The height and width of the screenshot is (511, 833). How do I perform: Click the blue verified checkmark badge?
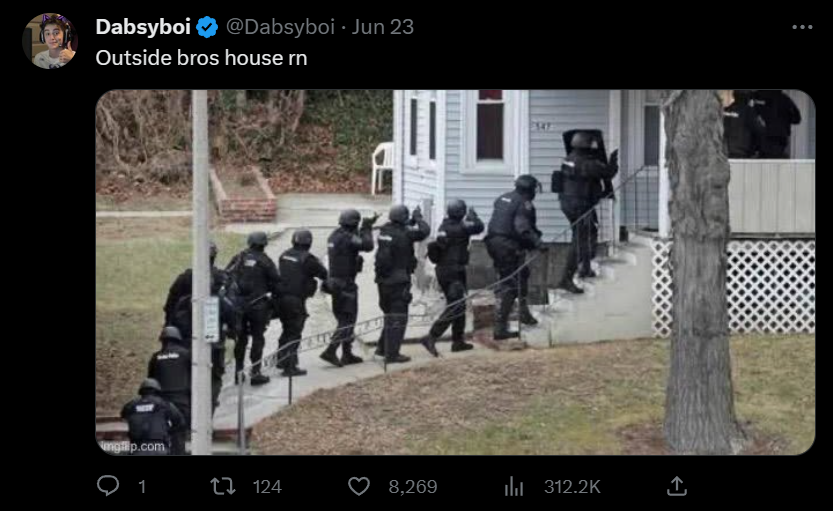tap(207, 27)
